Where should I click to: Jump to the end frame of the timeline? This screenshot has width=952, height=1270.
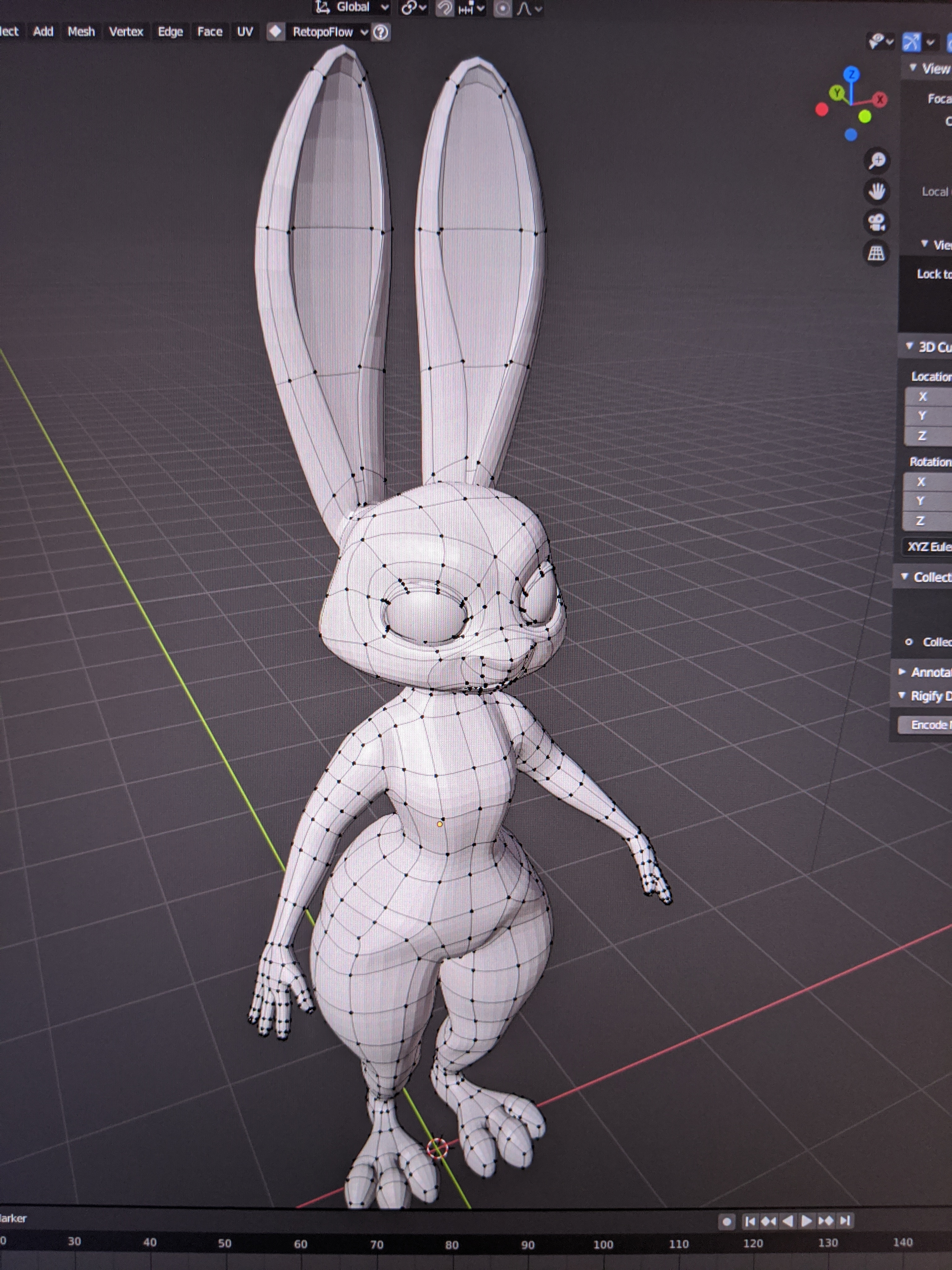point(845,1221)
